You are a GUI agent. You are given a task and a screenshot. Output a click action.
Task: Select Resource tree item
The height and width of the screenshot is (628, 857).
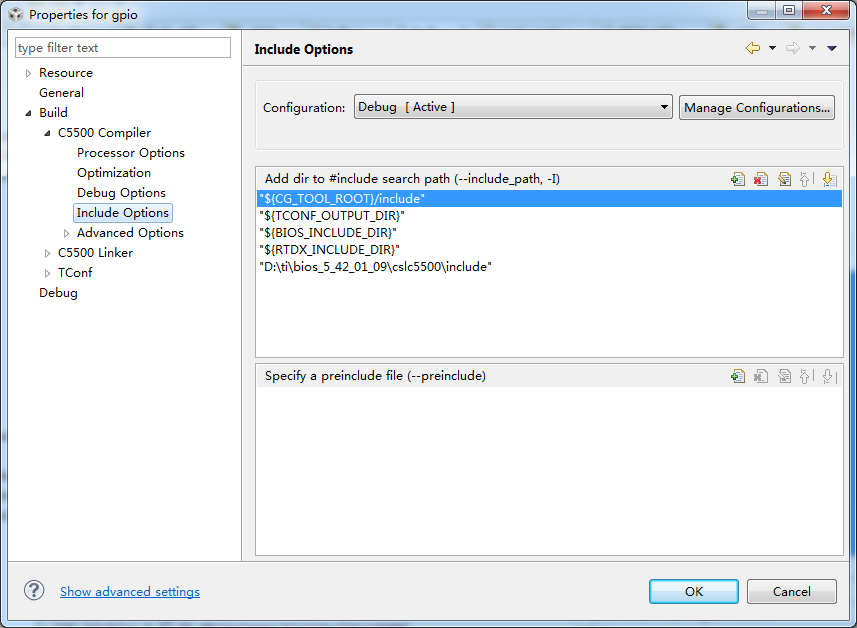coord(66,73)
